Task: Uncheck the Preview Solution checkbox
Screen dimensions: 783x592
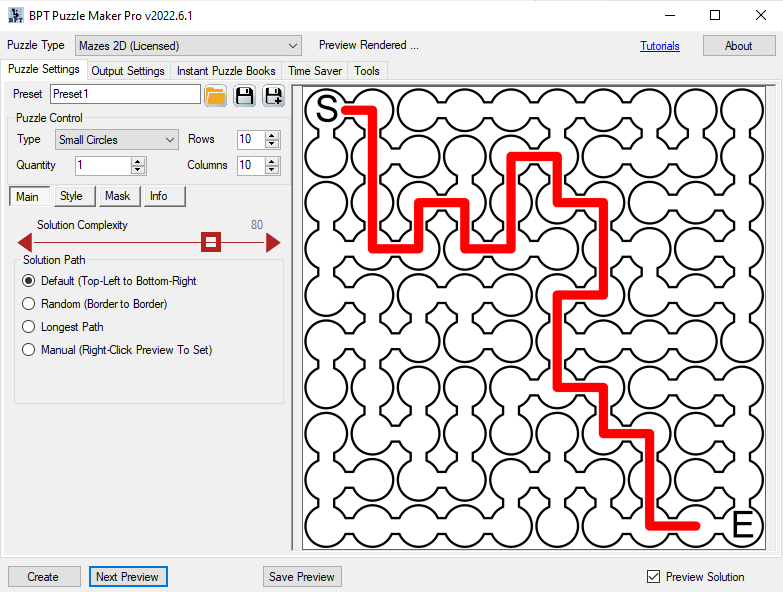Action: click(x=654, y=577)
